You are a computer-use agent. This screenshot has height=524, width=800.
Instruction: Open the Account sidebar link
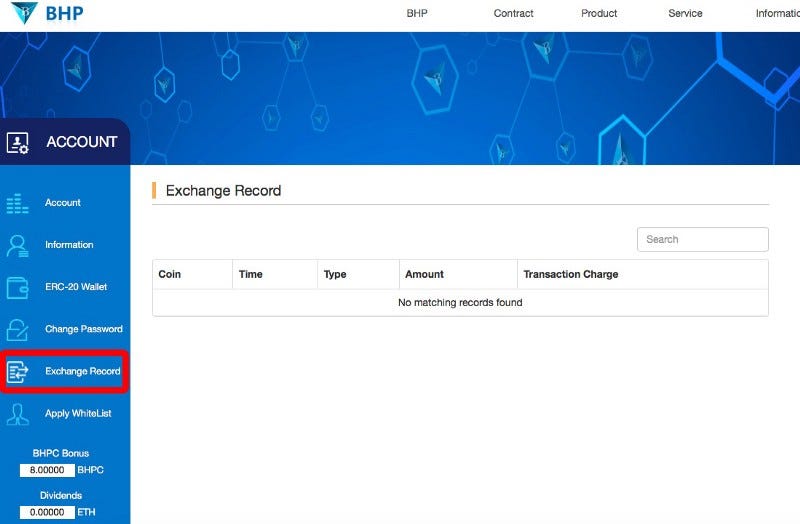coord(63,203)
